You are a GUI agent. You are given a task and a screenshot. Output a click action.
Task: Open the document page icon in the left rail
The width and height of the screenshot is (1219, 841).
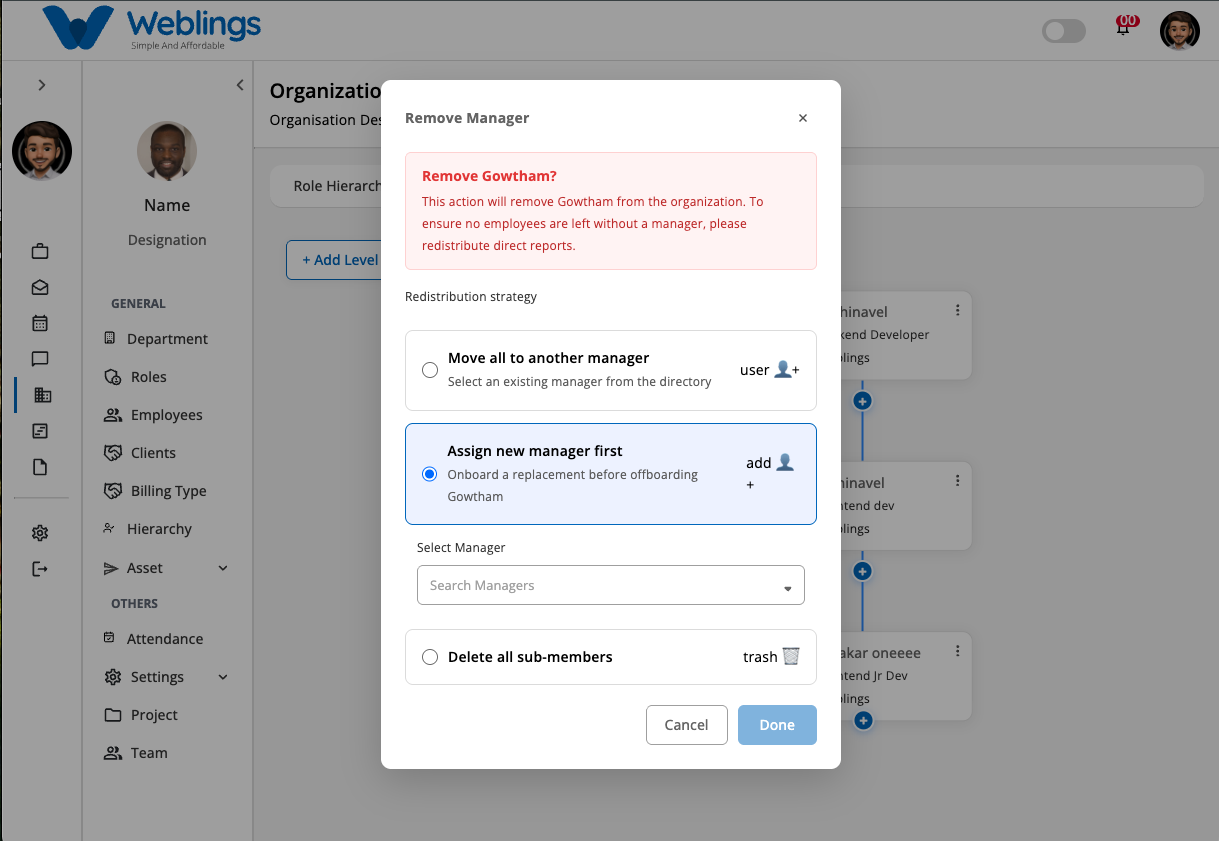[x=40, y=467]
